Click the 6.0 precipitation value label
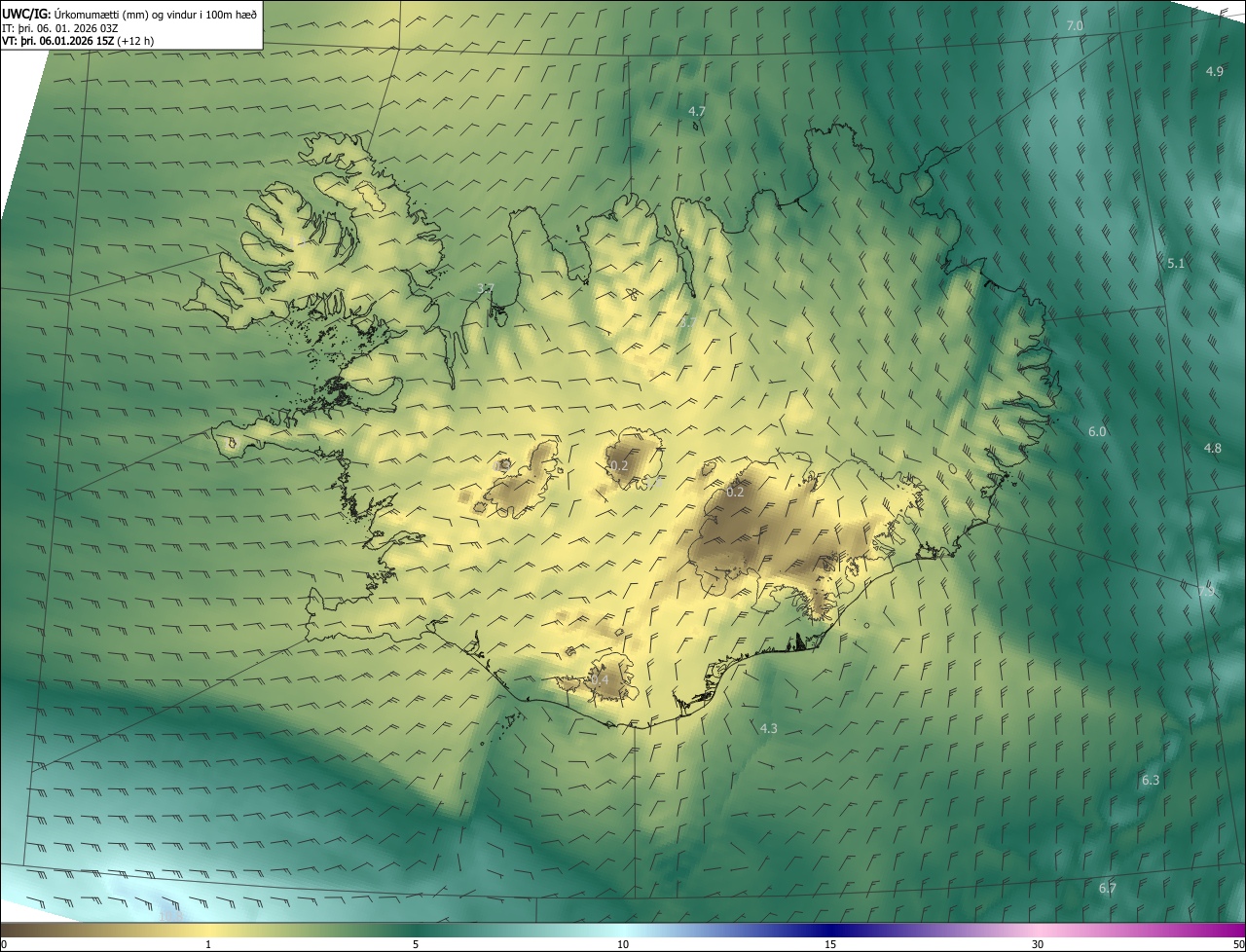Image resolution: width=1246 pixels, height=952 pixels. (1097, 431)
